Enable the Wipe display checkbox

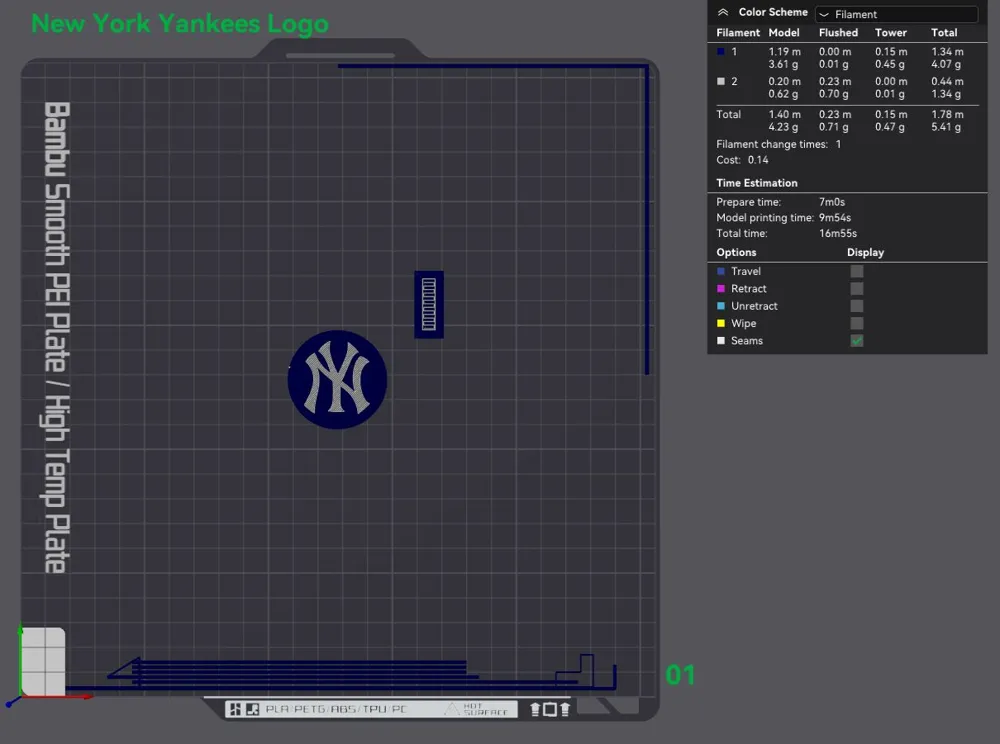point(857,323)
